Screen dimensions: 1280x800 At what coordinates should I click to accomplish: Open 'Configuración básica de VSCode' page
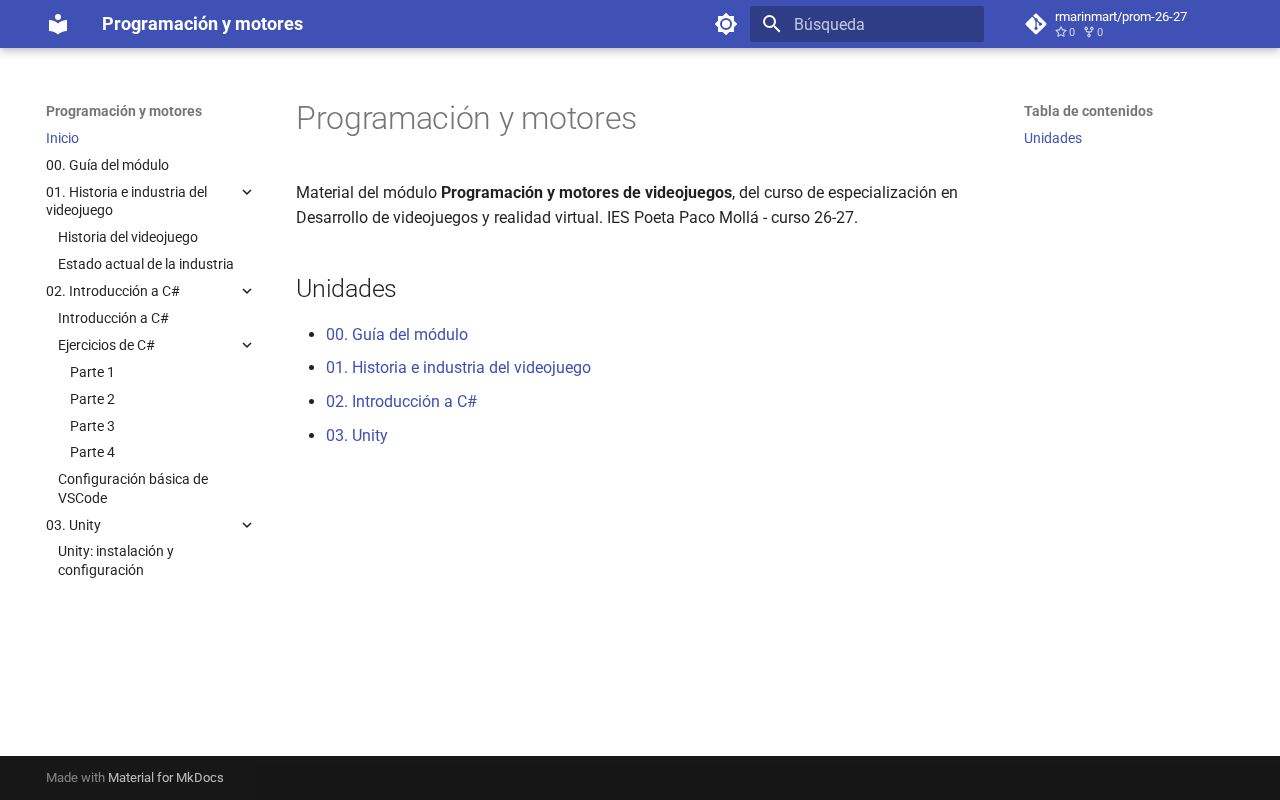point(133,488)
